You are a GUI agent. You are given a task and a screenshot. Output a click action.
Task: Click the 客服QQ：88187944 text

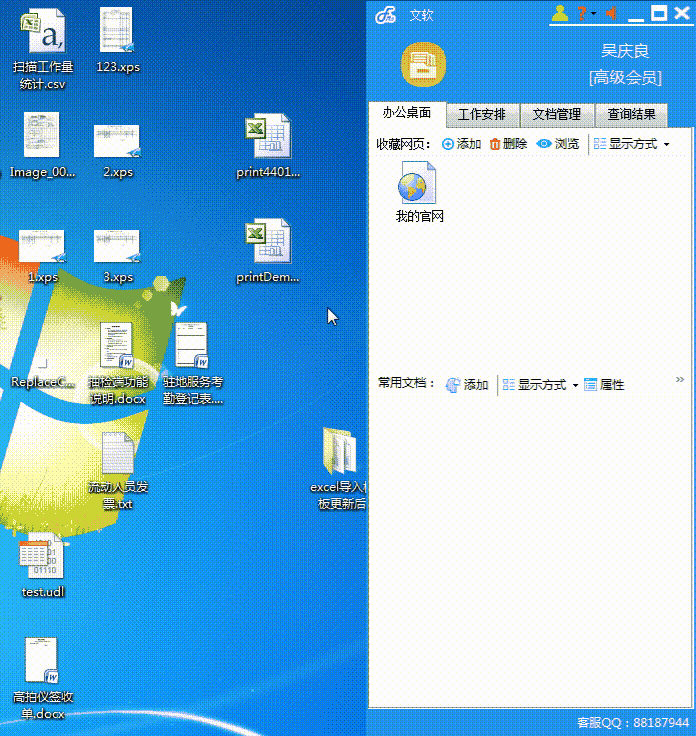pyautogui.click(x=633, y=723)
